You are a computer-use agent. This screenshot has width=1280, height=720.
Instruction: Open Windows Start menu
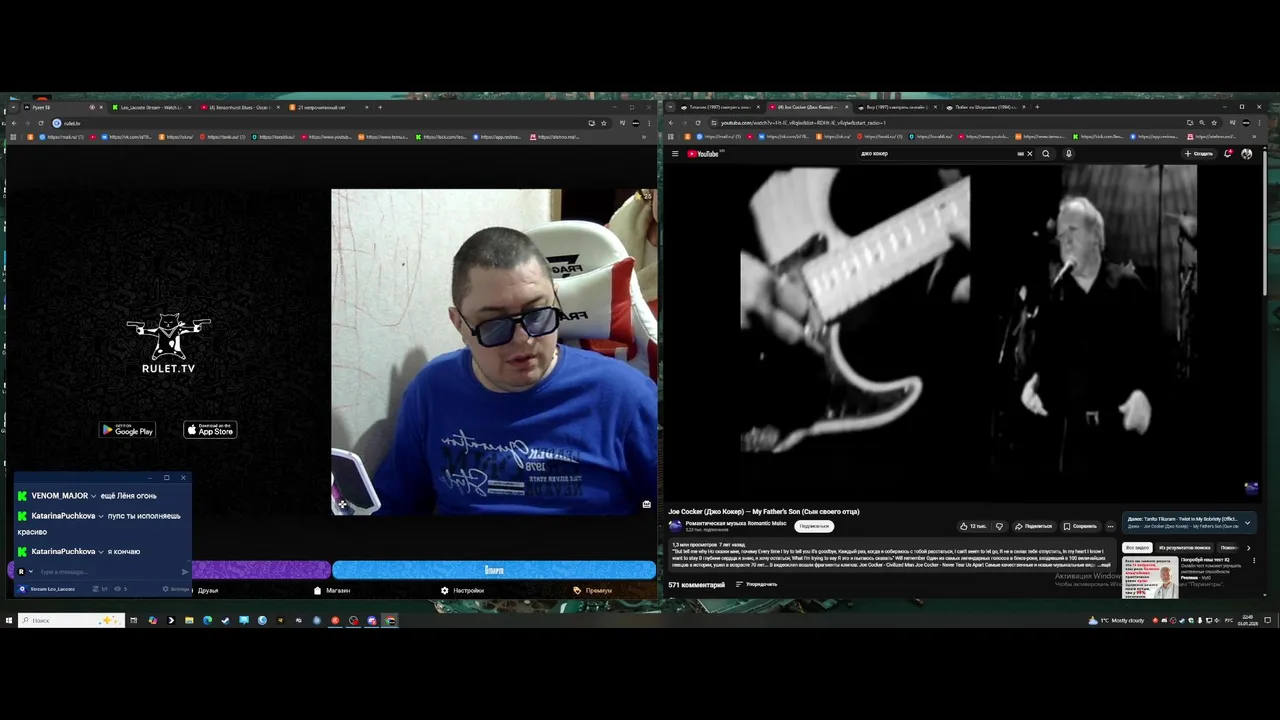pyautogui.click(x=8, y=621)
